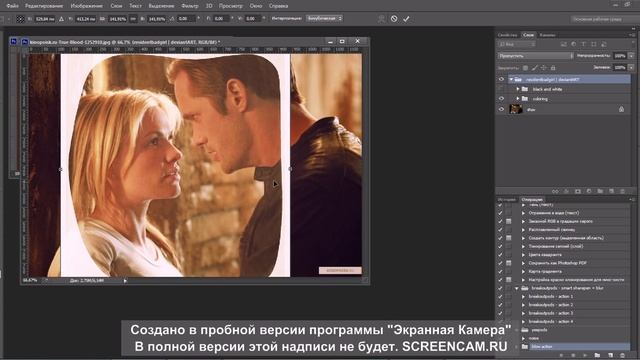The width and height of the screenshot is (640, 360).
Task: Open the Фильтр menu
Action: pyautogui.click(x=190, y=6)
